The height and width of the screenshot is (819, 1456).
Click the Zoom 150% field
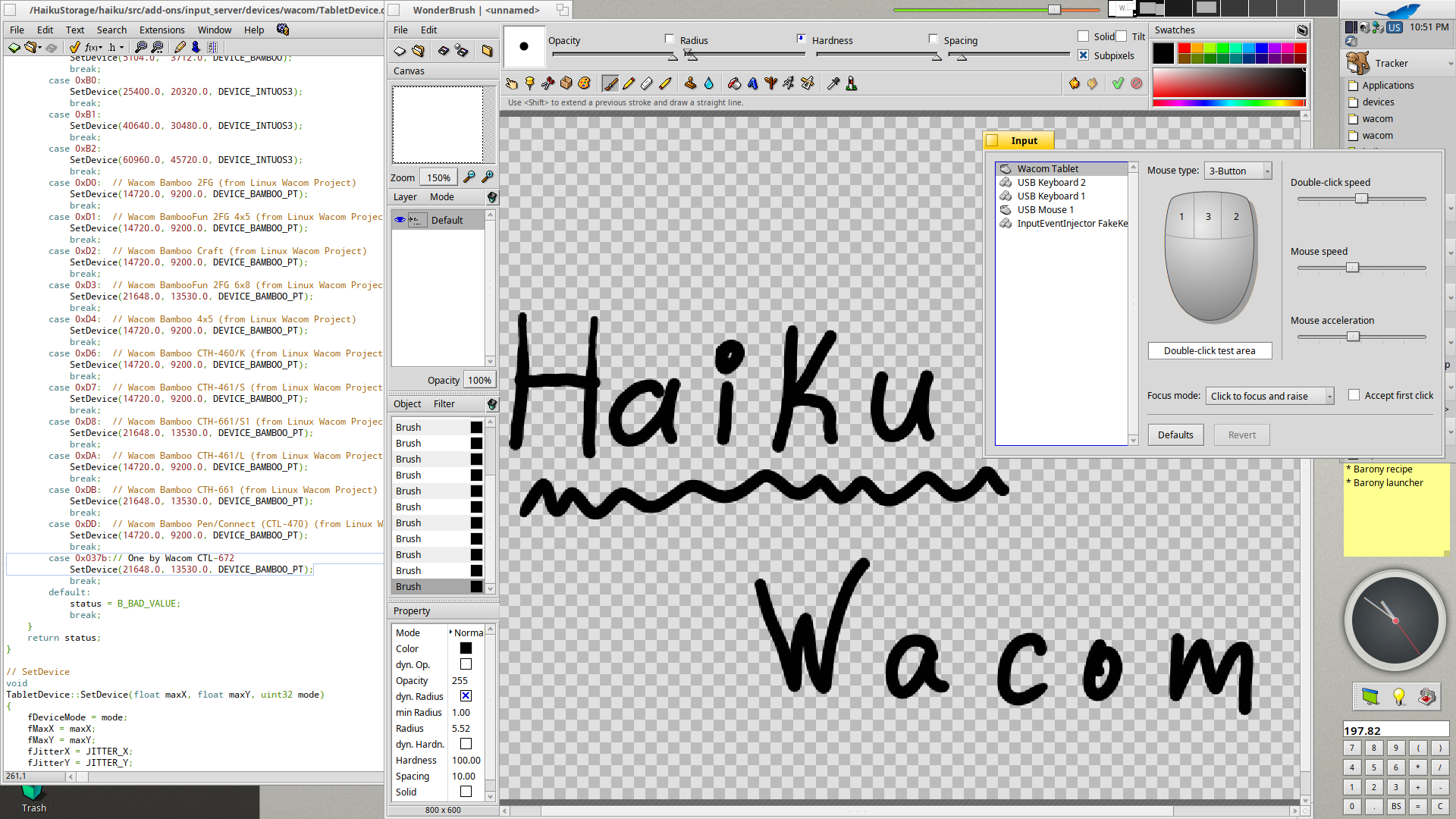coord(438,177)
